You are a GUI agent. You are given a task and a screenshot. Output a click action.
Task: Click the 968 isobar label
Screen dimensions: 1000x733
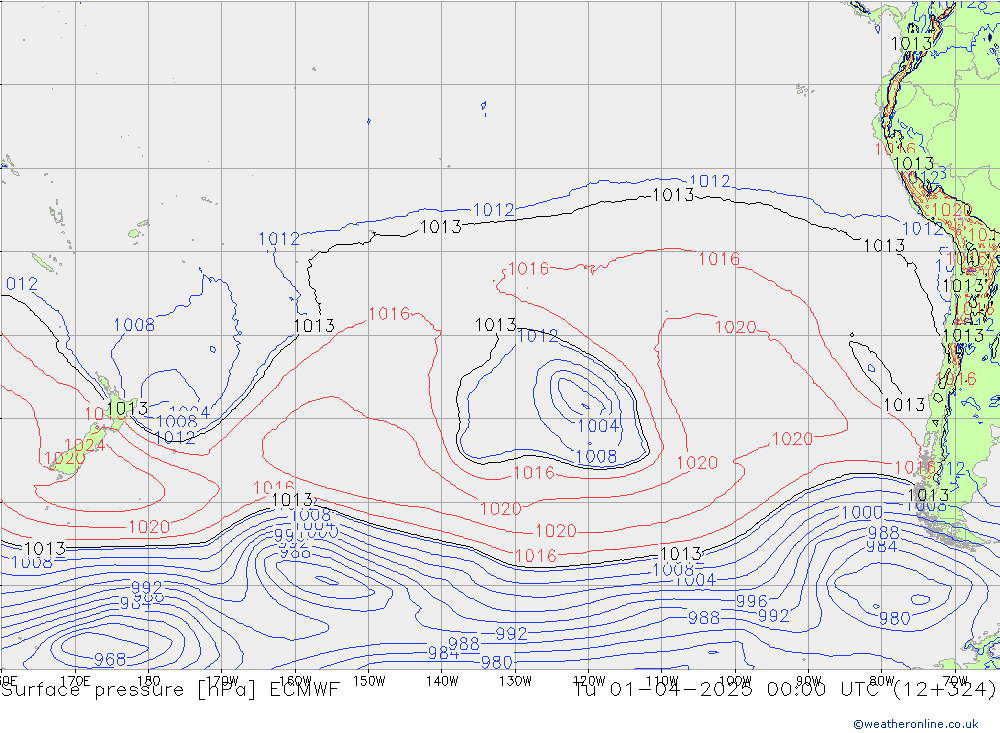[110, 659]
